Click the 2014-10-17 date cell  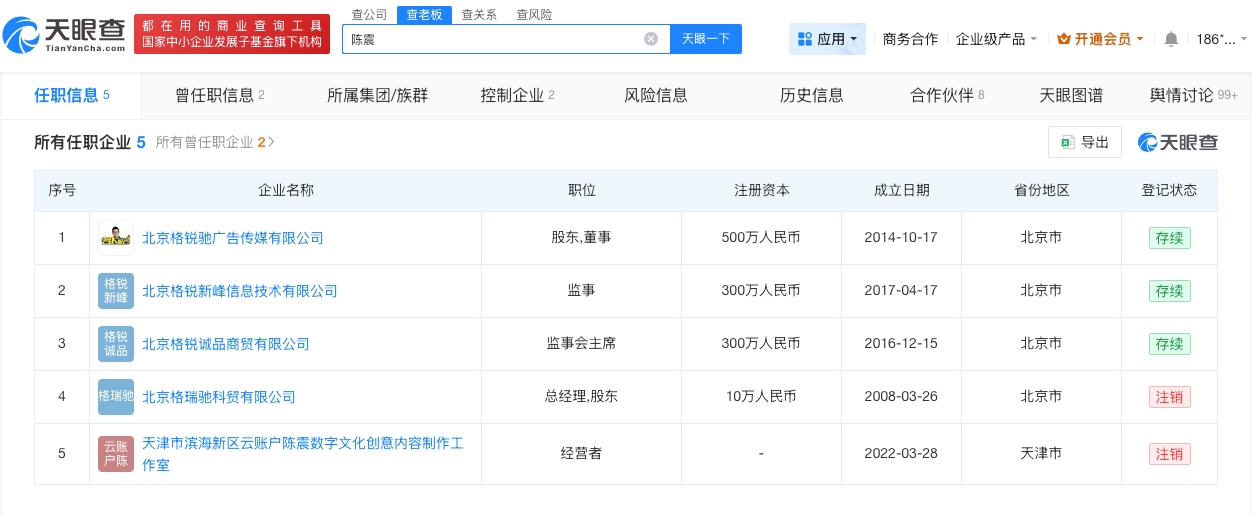point(902,238)
